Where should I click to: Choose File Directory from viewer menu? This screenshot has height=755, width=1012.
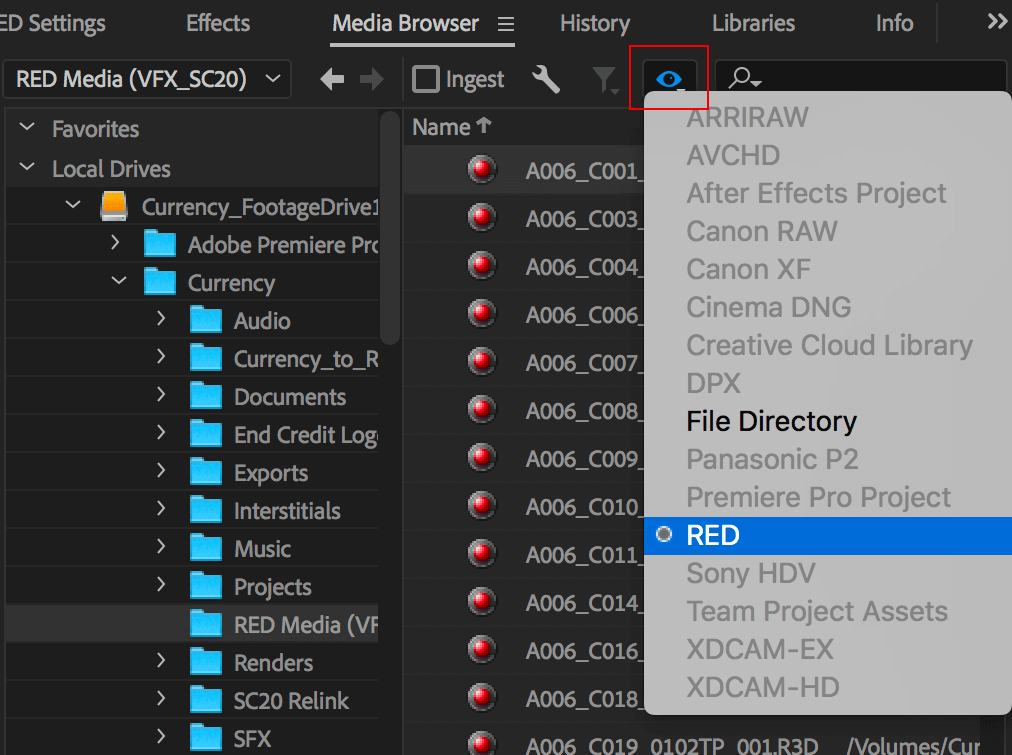[x=771, y=421]
